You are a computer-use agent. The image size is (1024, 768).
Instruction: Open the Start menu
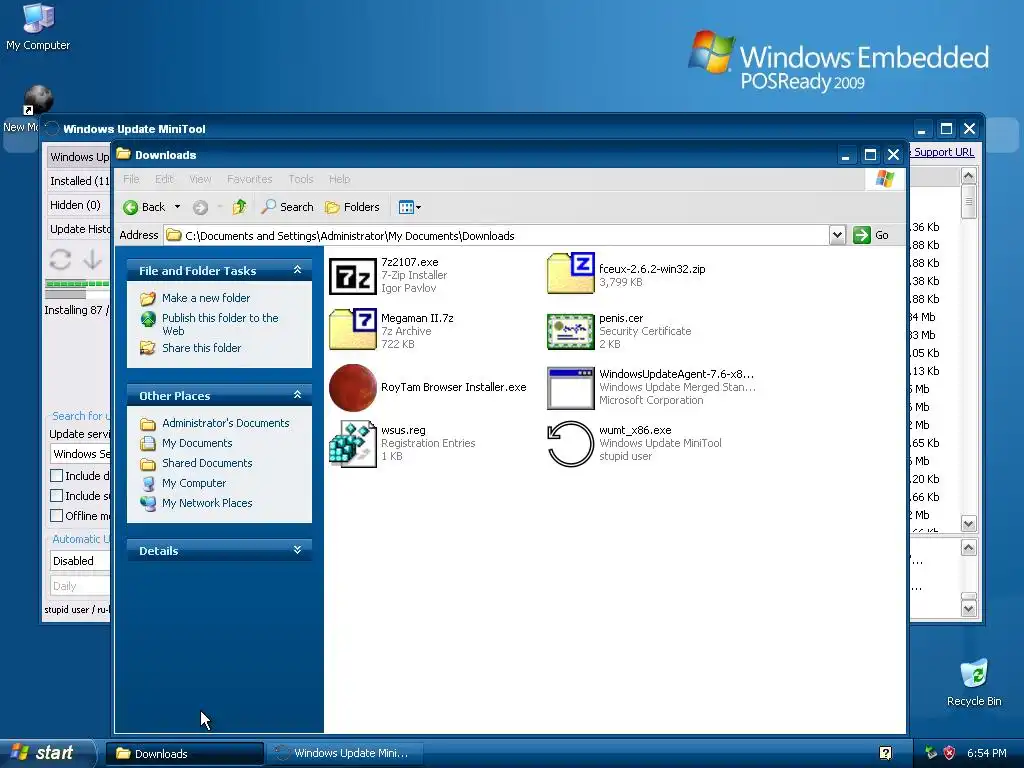(47, 753)
